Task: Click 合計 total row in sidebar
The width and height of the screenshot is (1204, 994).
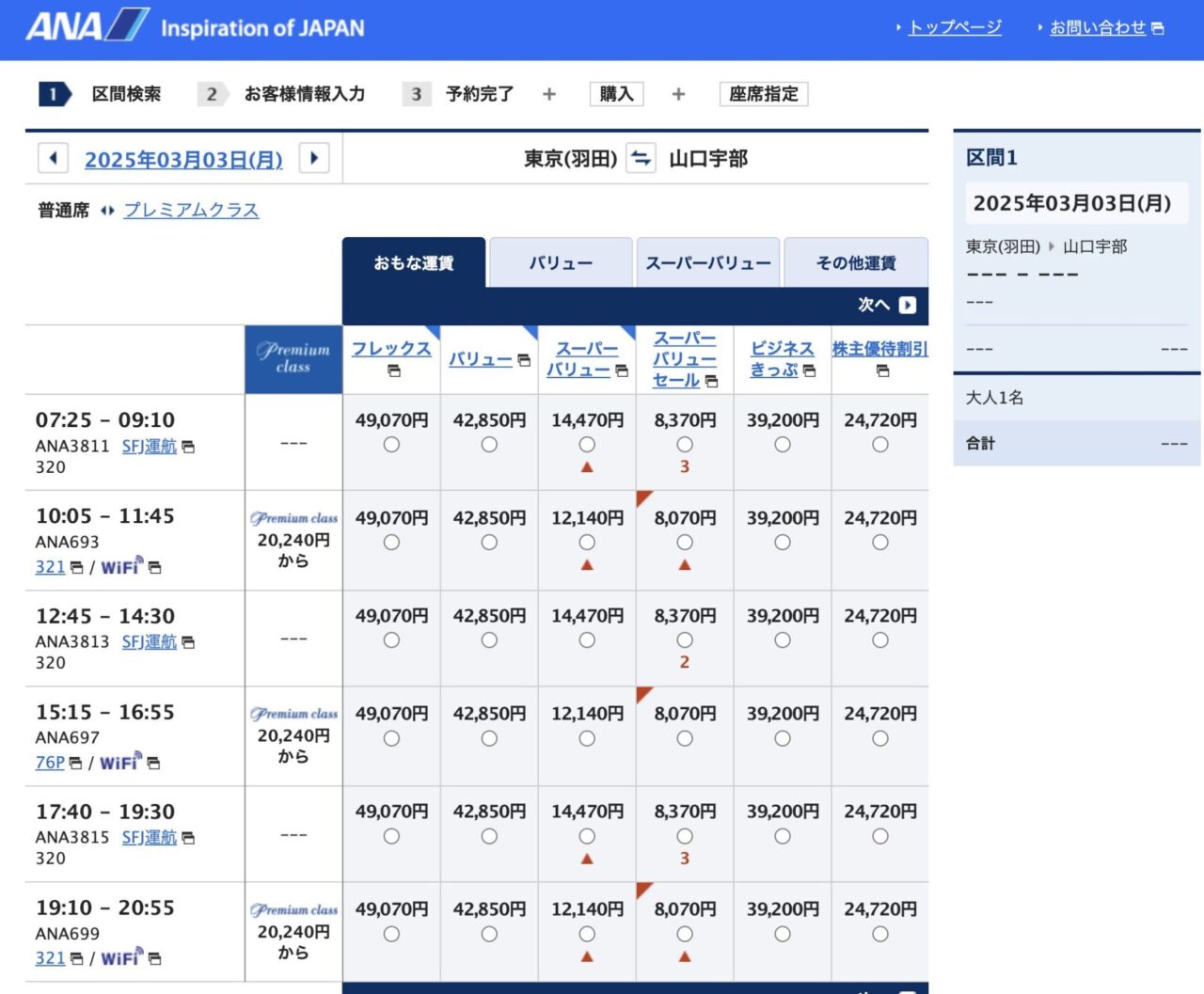Action: click(x=1077, y=443)
